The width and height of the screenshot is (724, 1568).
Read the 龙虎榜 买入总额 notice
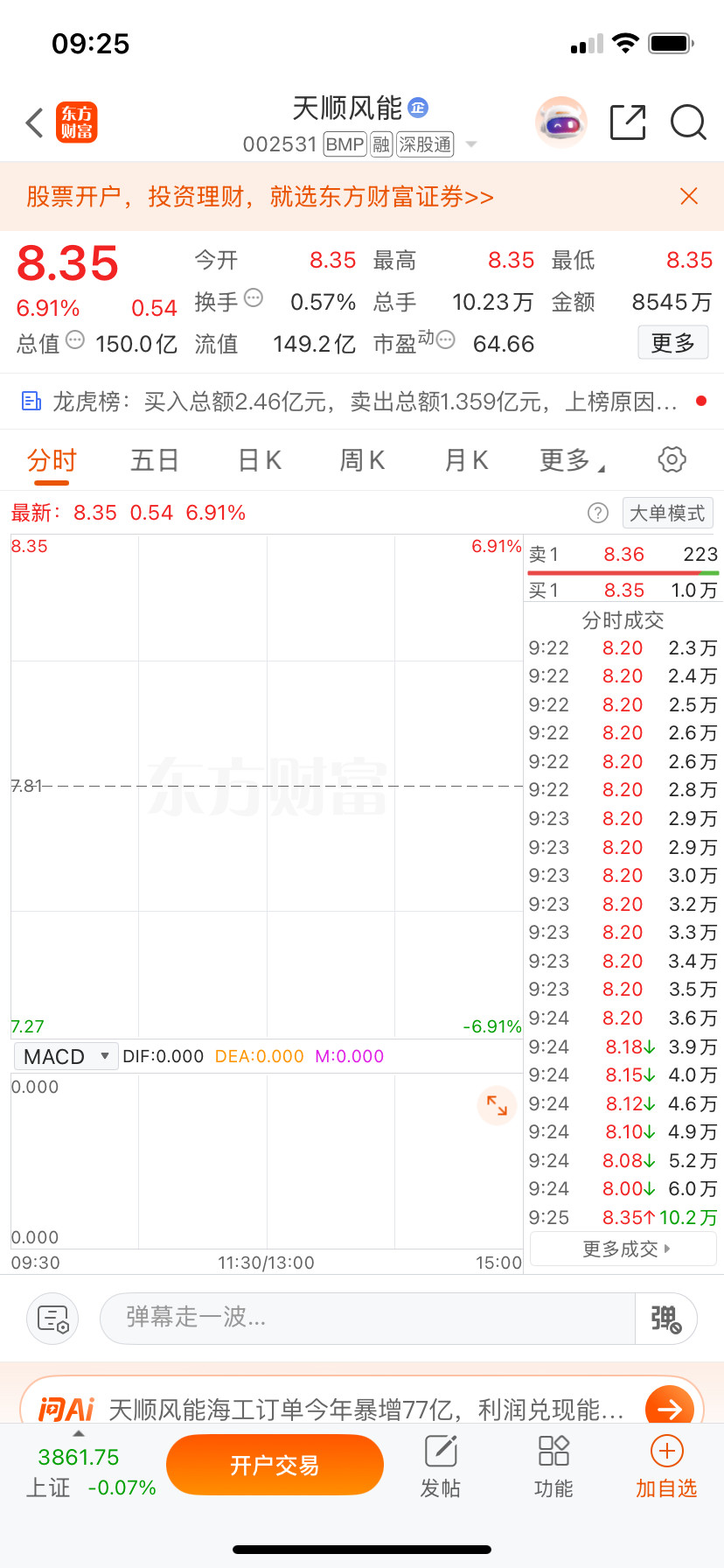[365, 402]
